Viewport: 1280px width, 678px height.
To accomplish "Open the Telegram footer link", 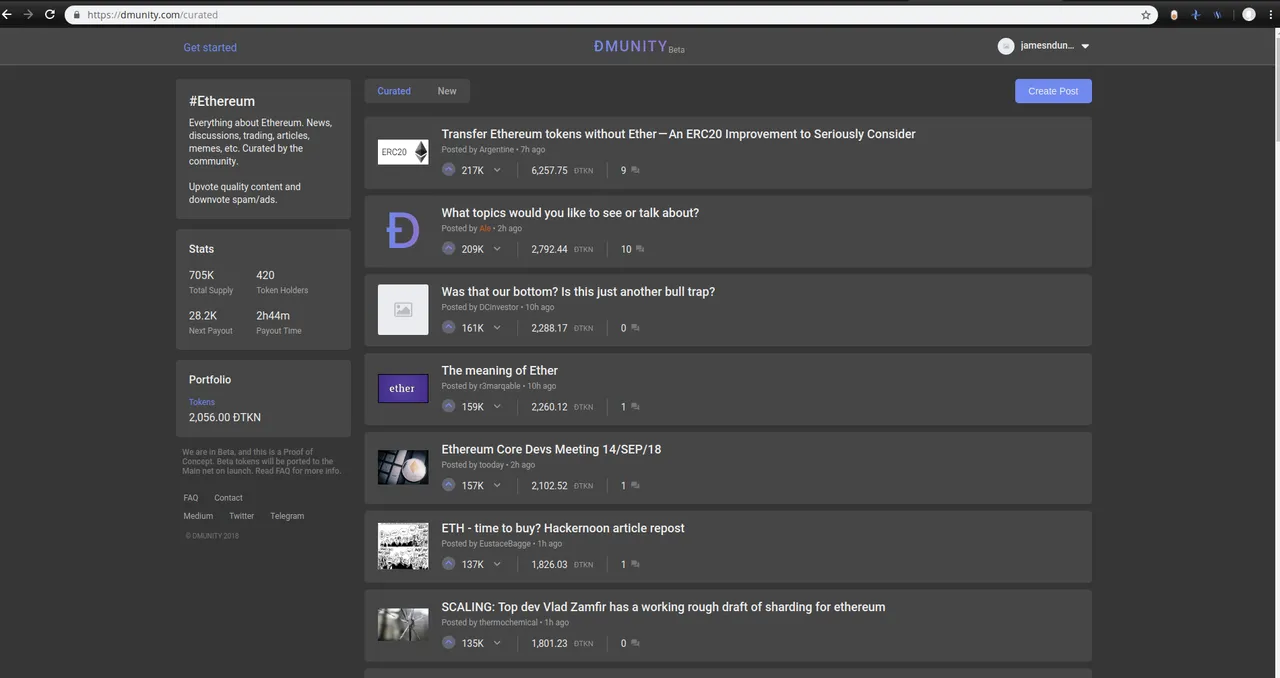I will pos(287,516).
